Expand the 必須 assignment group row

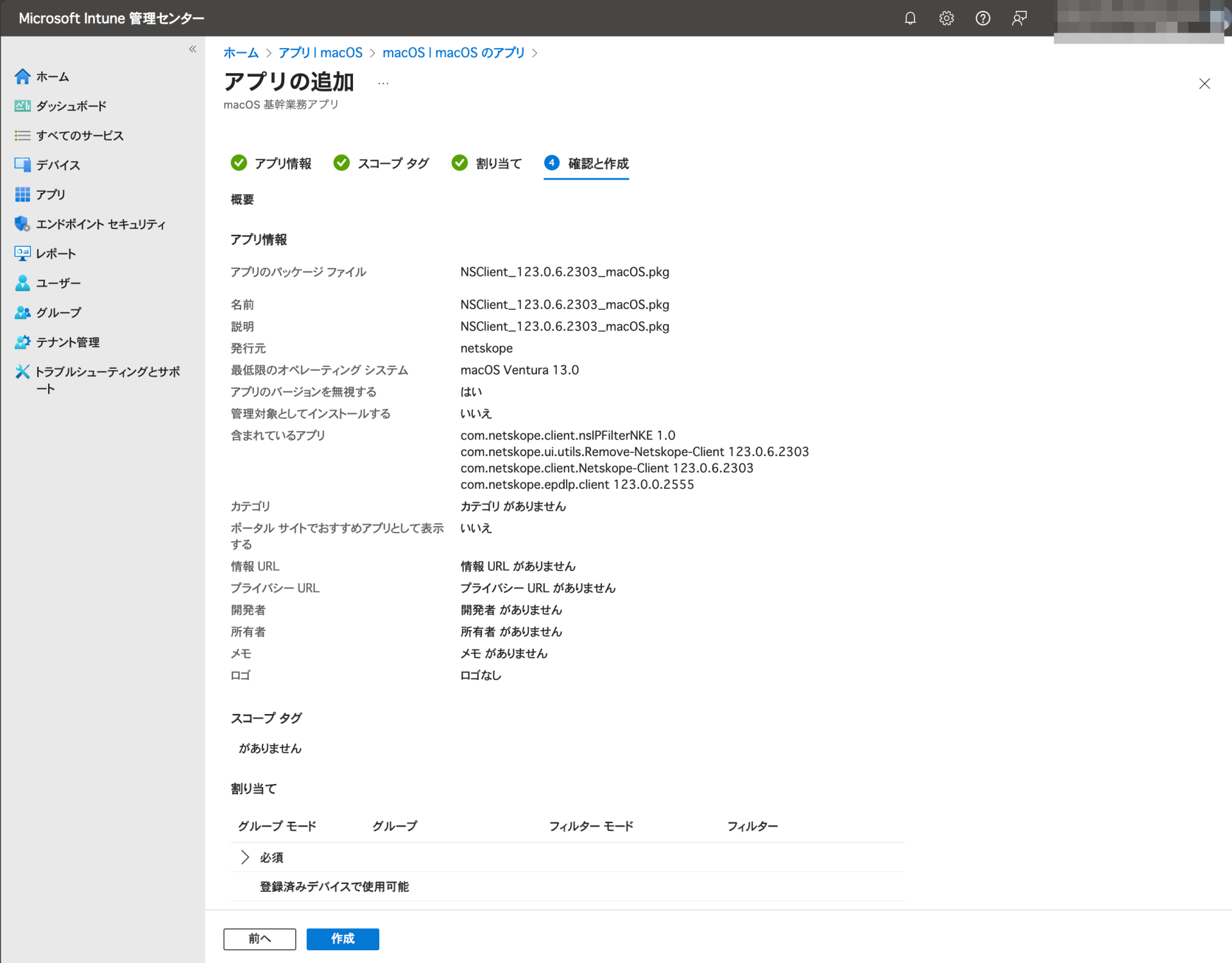pyautogui.click(x=245, y=856)
